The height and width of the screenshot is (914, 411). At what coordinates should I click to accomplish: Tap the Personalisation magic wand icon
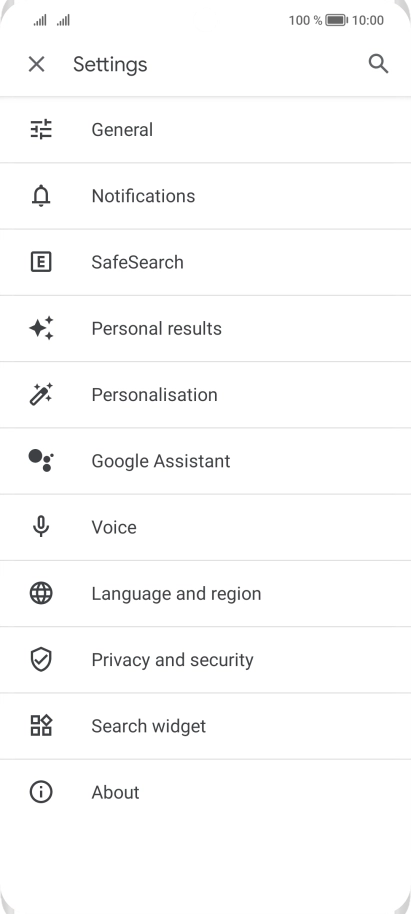coord(41,395)
